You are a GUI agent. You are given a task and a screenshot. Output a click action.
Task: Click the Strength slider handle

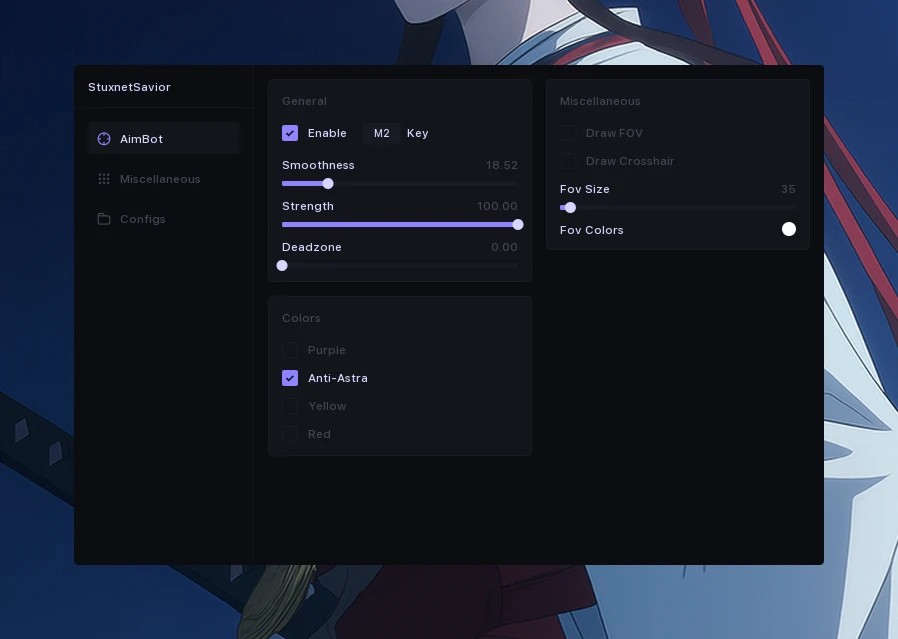[518, 225]
